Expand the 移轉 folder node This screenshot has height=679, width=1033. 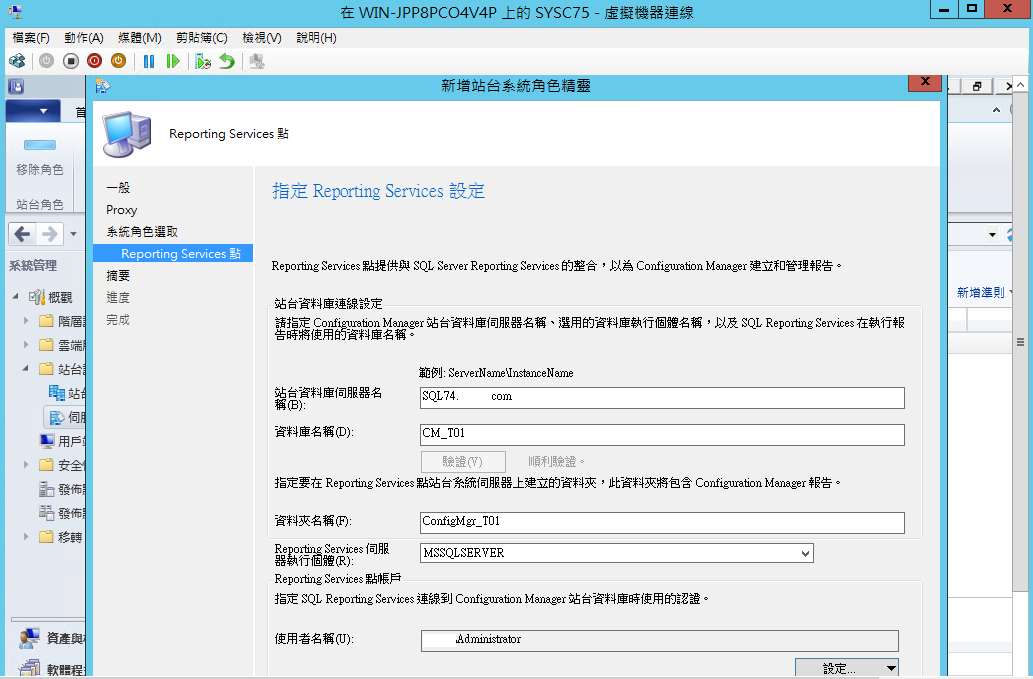pos(26,536)
